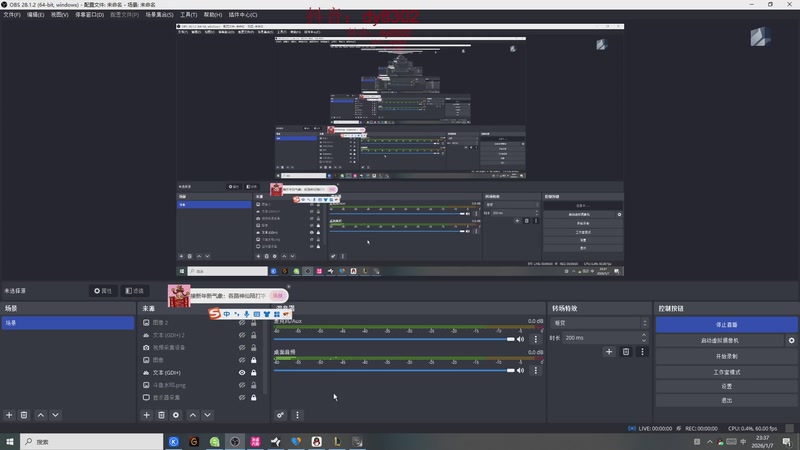800x450 pixels.
Task: Remove scene transition trash icon
Action: tap(626, 352)
